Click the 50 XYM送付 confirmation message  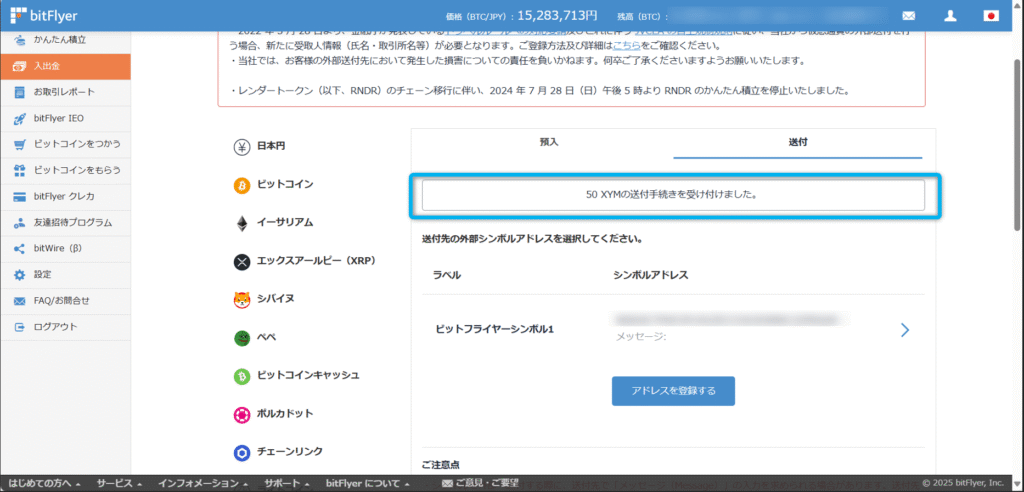point(673,195)
